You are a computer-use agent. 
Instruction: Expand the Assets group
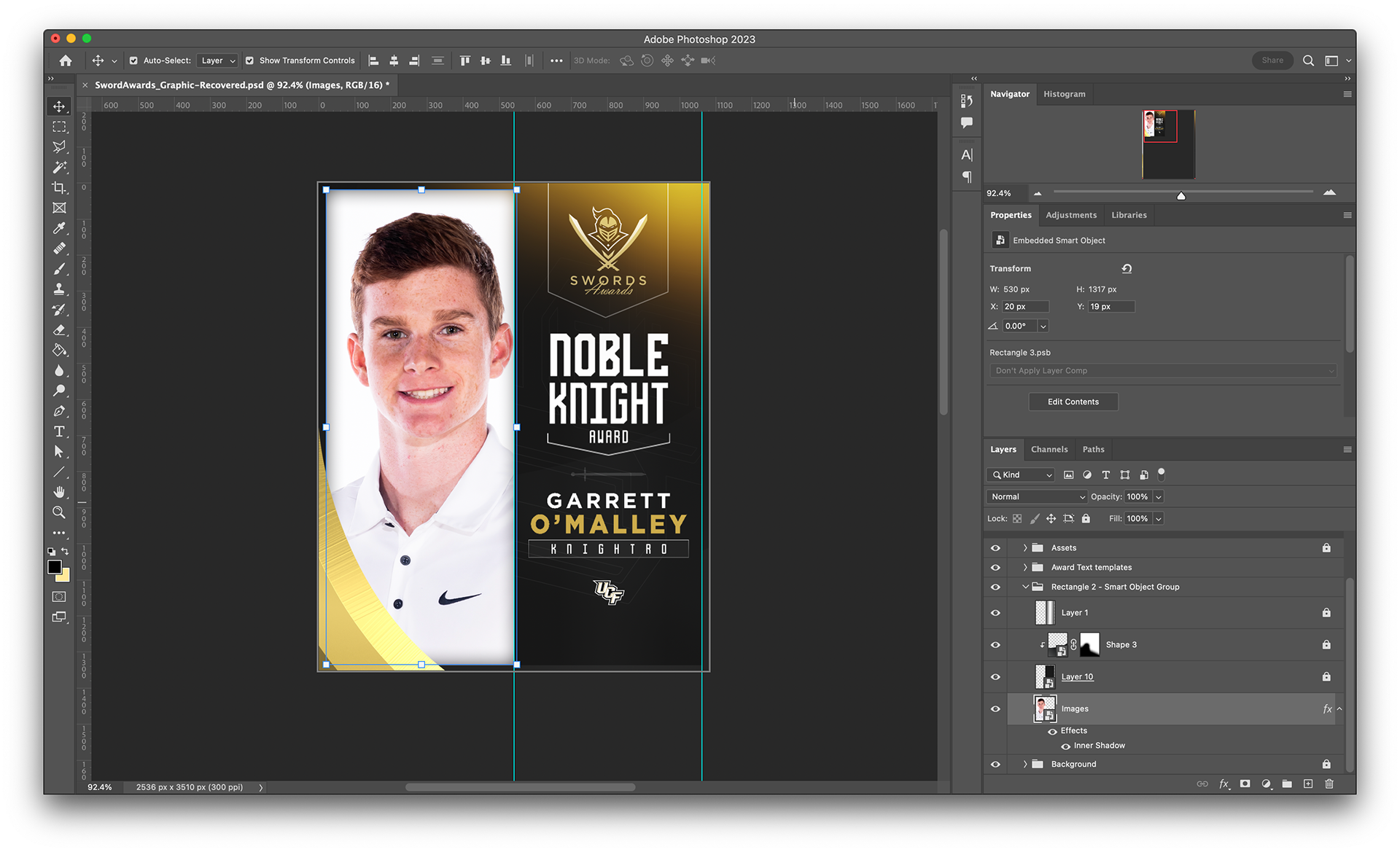coord(1024,547)
